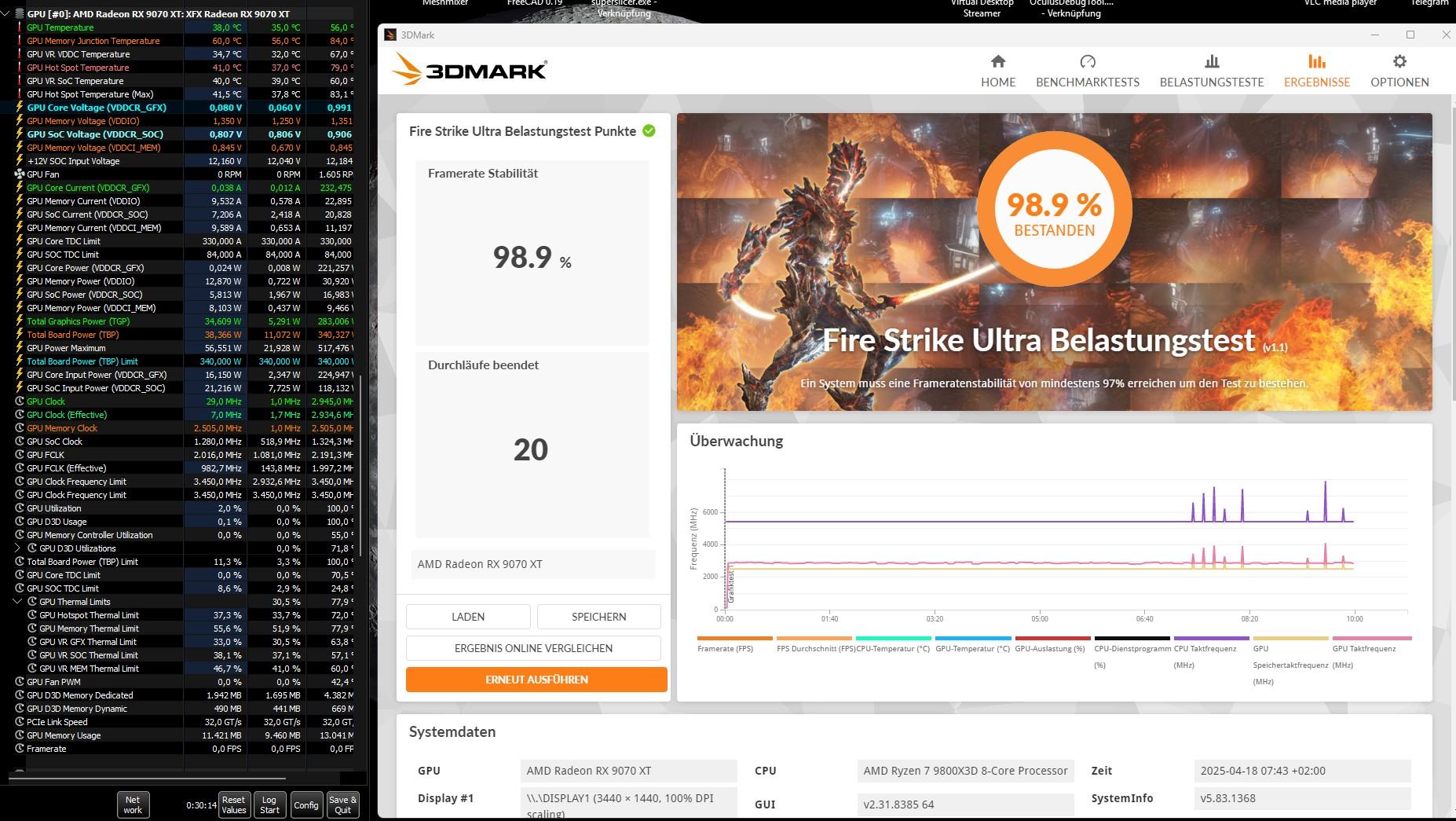Screen dimensions: 1456x821
Task: Open the OPTIONEN tab
Action: pyautogui.click(x=1399, y=71)
